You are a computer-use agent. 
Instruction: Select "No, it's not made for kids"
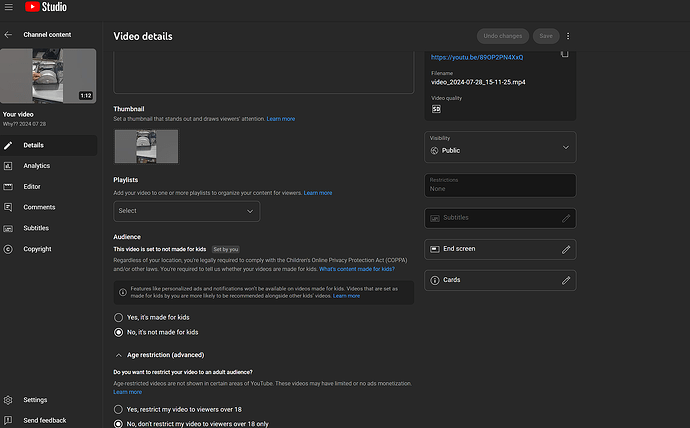118,332
